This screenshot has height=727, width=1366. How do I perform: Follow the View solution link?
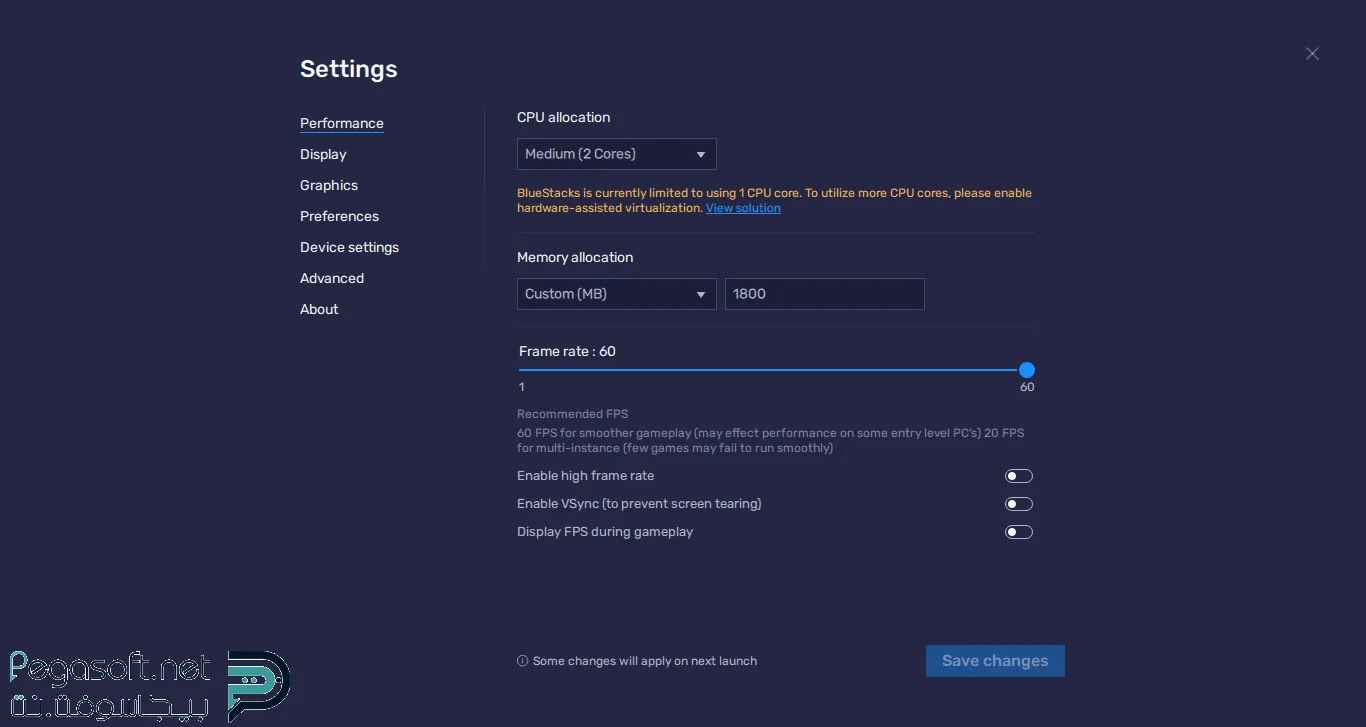(743, 208)
